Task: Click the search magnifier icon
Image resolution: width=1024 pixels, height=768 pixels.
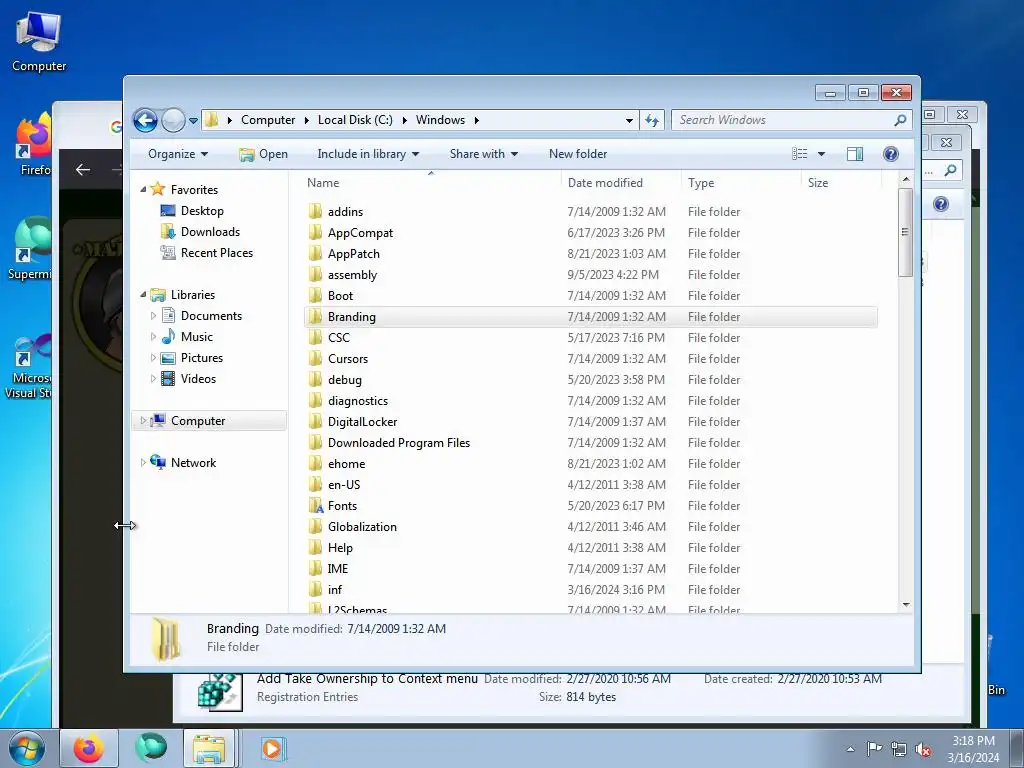Action: pyautogui.click(x=901, y=120)
